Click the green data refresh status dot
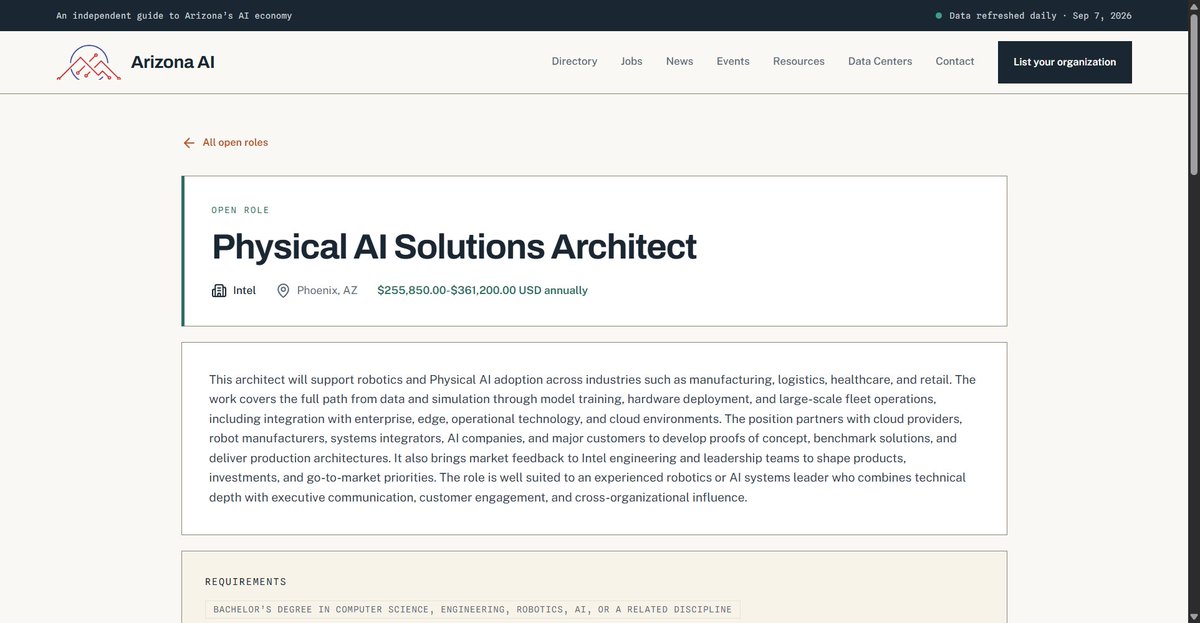 938,16
